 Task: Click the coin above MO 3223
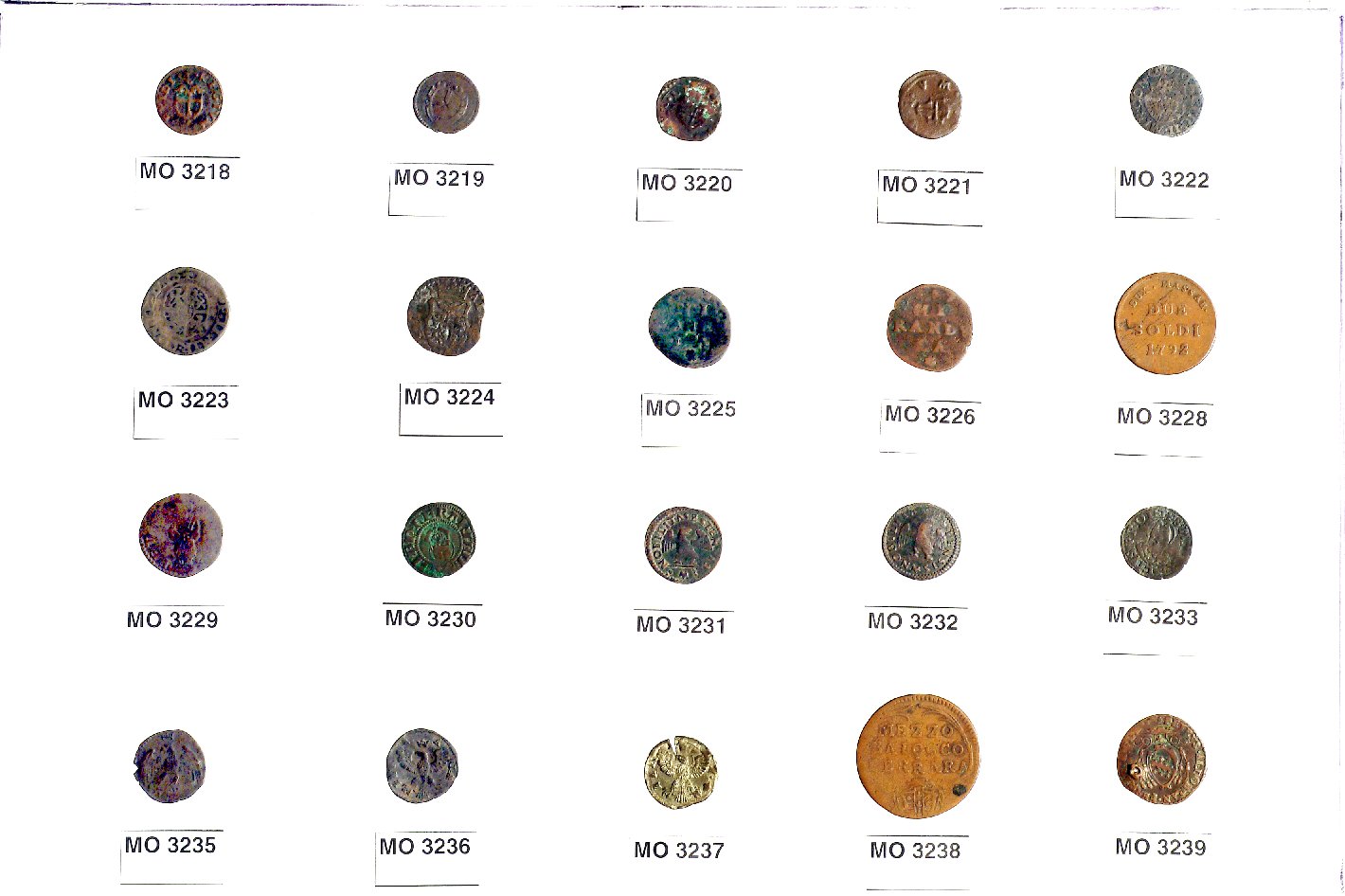(186, 312)
